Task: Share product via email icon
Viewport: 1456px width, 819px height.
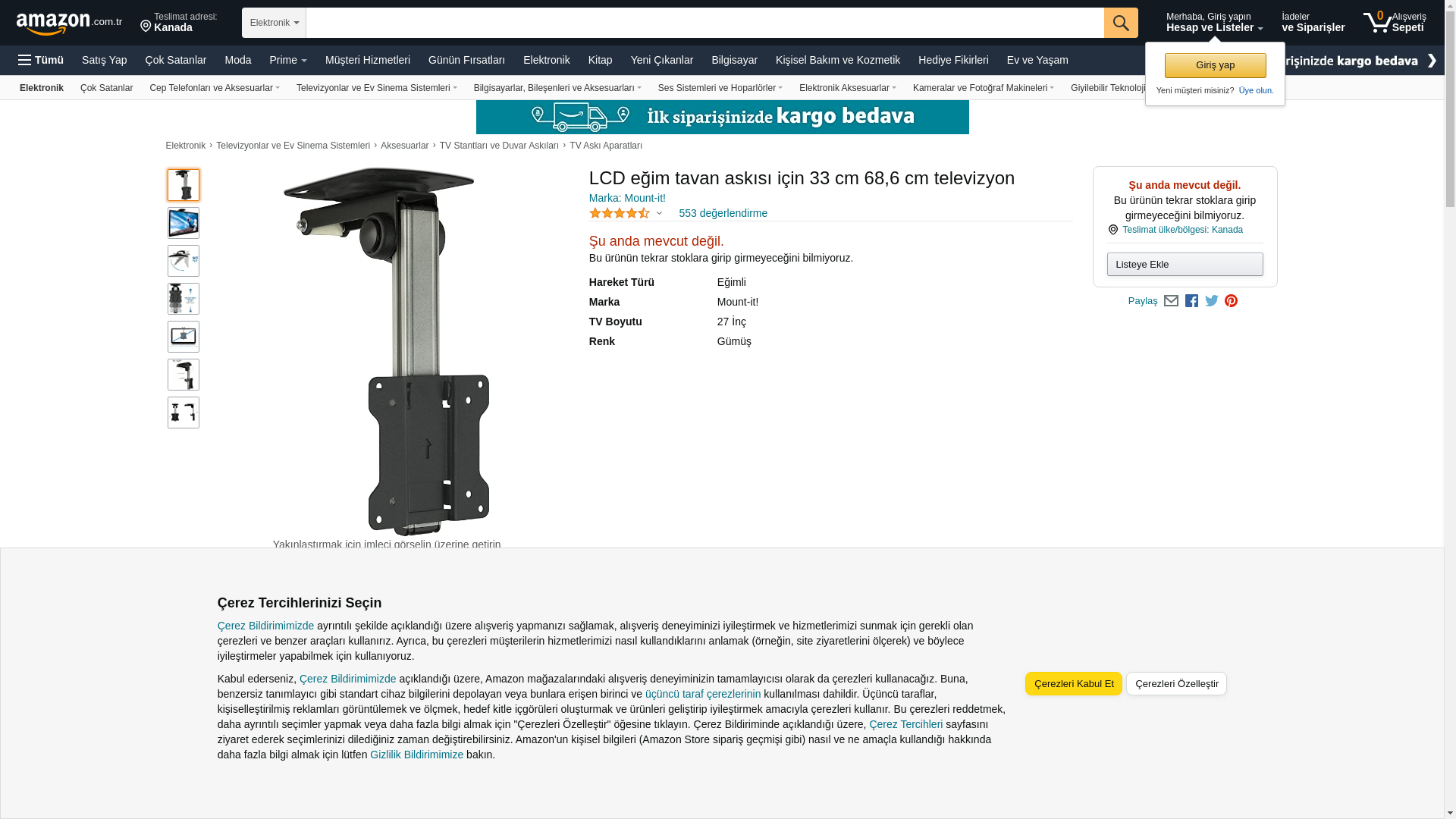Action: pos(1171,301)
